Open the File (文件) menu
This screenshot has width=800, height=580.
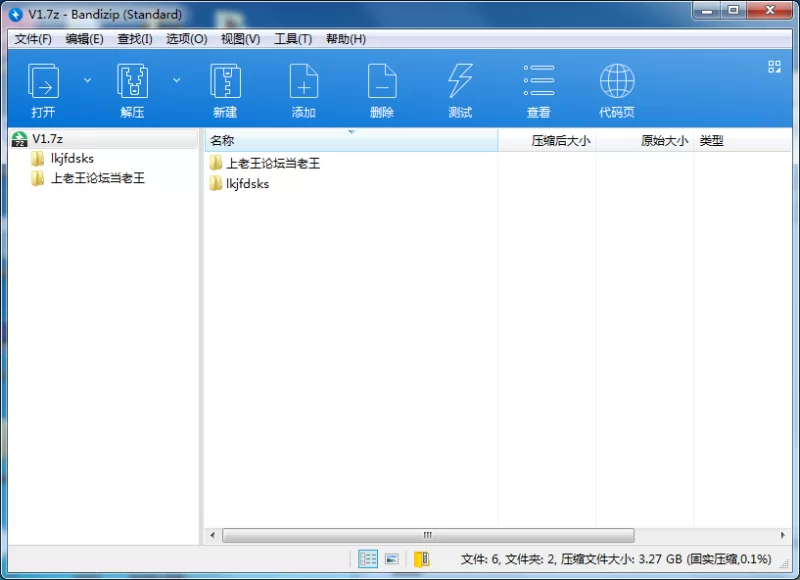[x=33, y=39]
